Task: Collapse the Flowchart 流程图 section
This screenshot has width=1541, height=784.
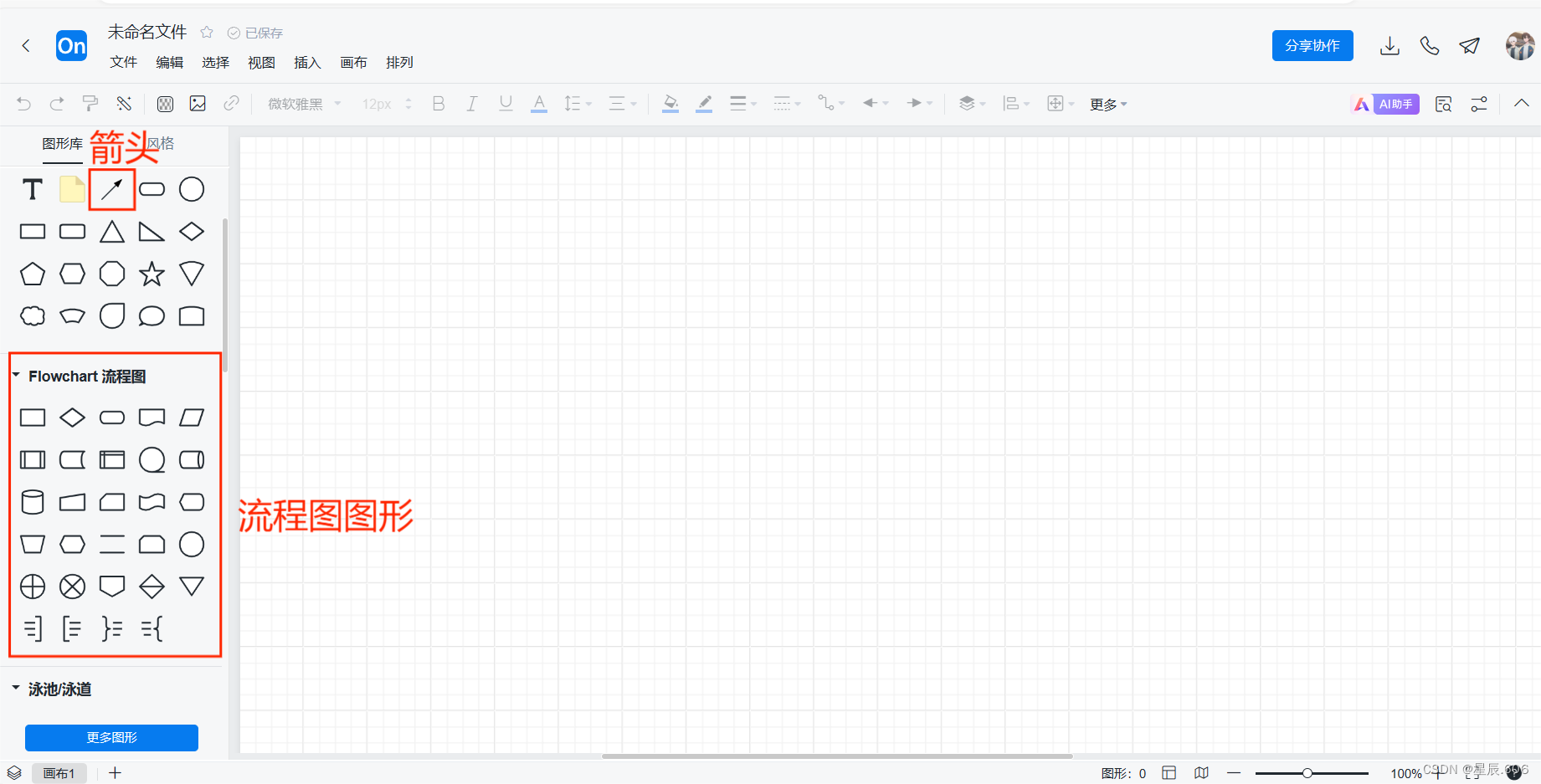Action: point(18,375)
